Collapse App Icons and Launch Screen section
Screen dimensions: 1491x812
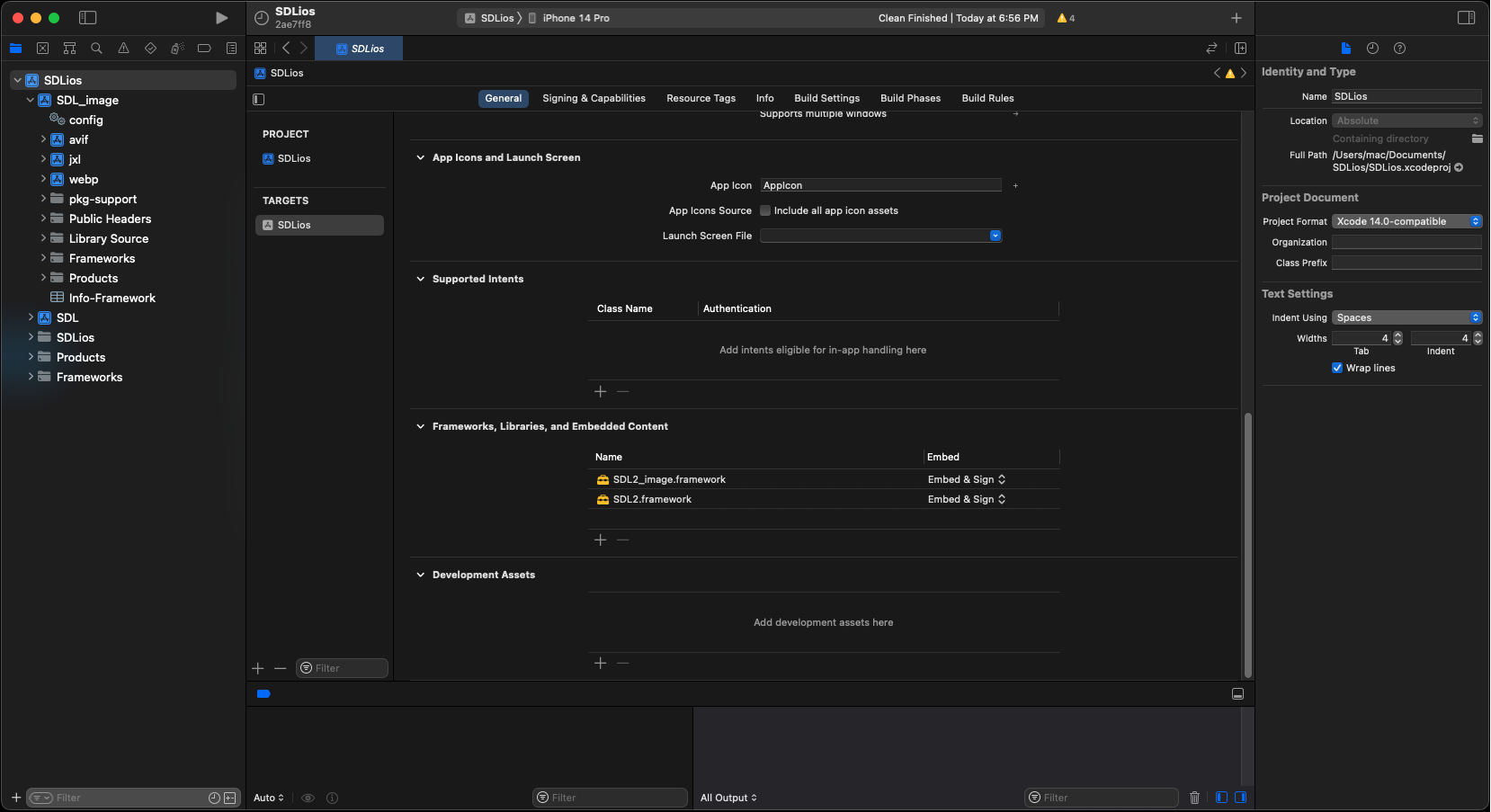[x=420, y=157]
